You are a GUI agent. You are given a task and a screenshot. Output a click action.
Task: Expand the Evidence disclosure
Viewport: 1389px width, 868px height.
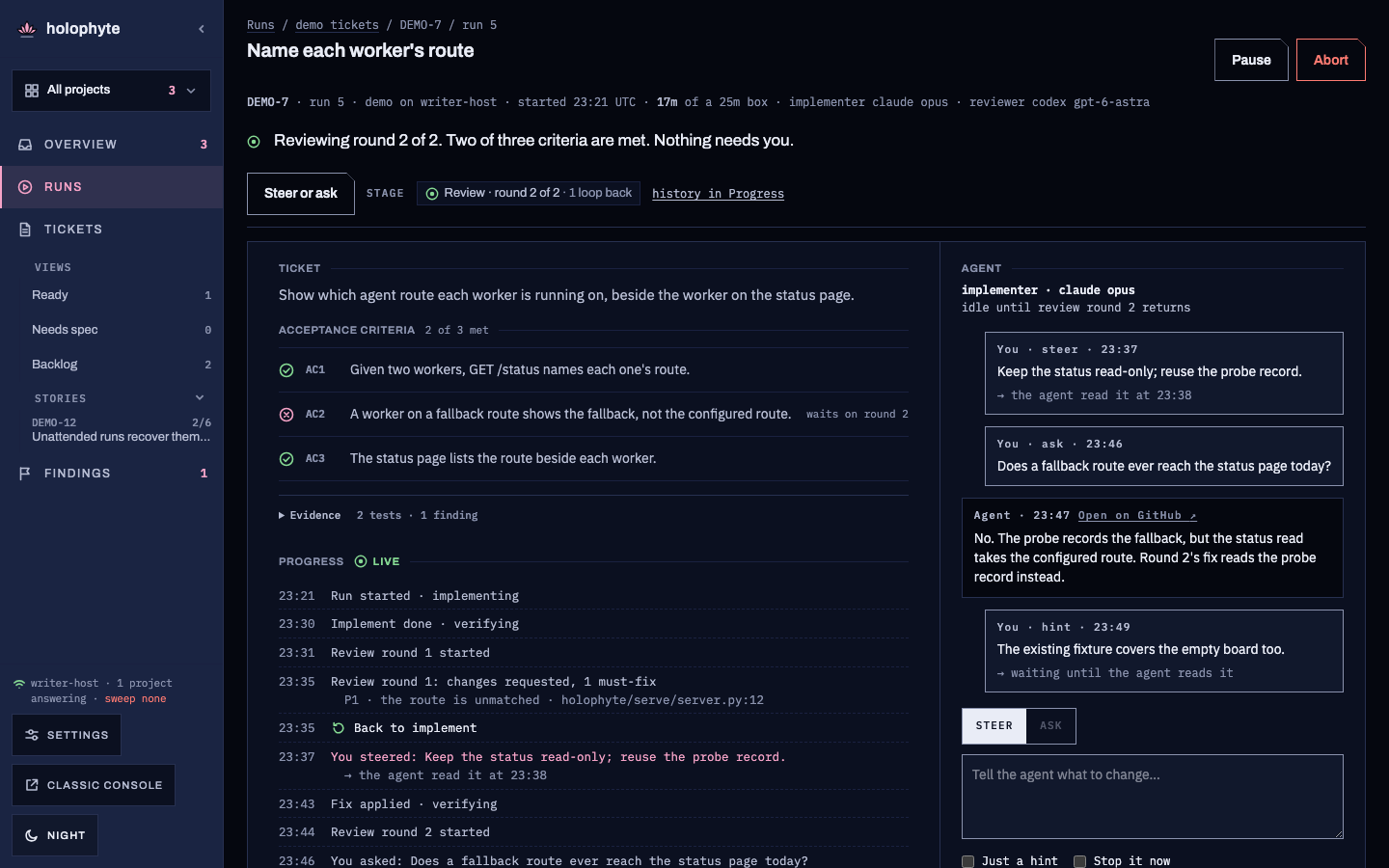[310, 516]
